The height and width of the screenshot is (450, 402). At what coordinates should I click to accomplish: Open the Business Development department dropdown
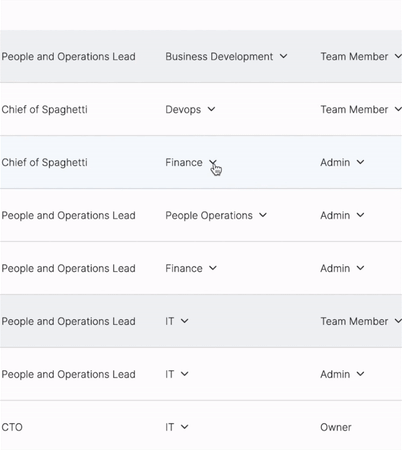coord(226,56)
